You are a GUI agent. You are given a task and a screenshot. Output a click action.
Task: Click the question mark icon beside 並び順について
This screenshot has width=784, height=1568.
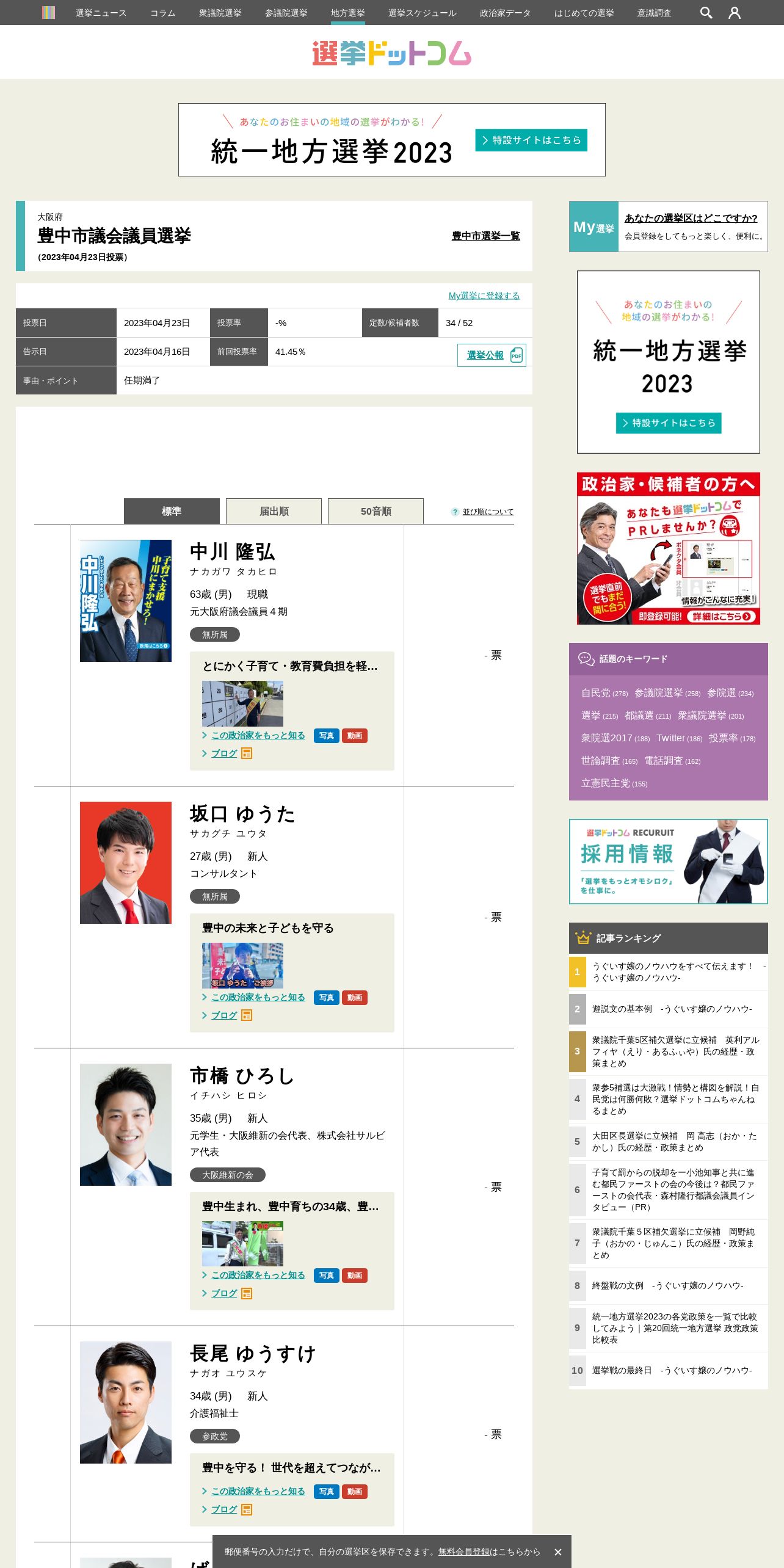click(x=455, y=512)
